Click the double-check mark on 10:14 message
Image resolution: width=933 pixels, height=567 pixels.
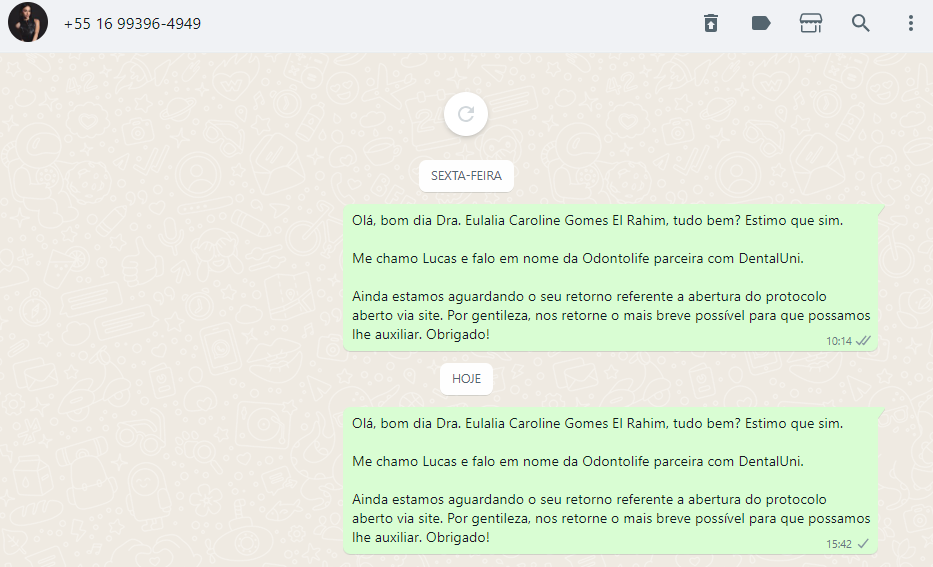click(x=863, y=341)
